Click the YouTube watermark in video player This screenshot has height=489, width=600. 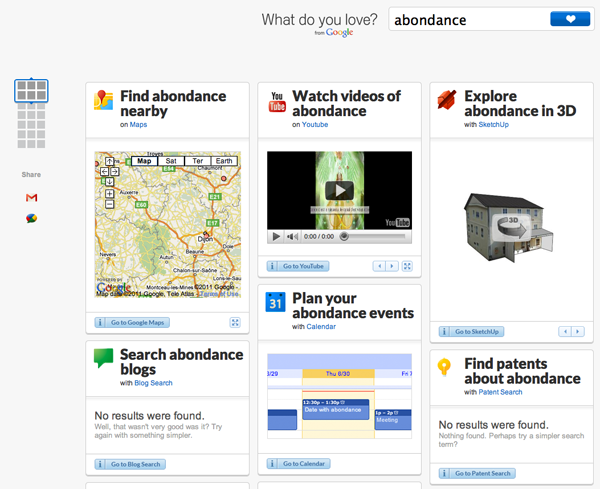pyautogui.click(x=397, y=222)
